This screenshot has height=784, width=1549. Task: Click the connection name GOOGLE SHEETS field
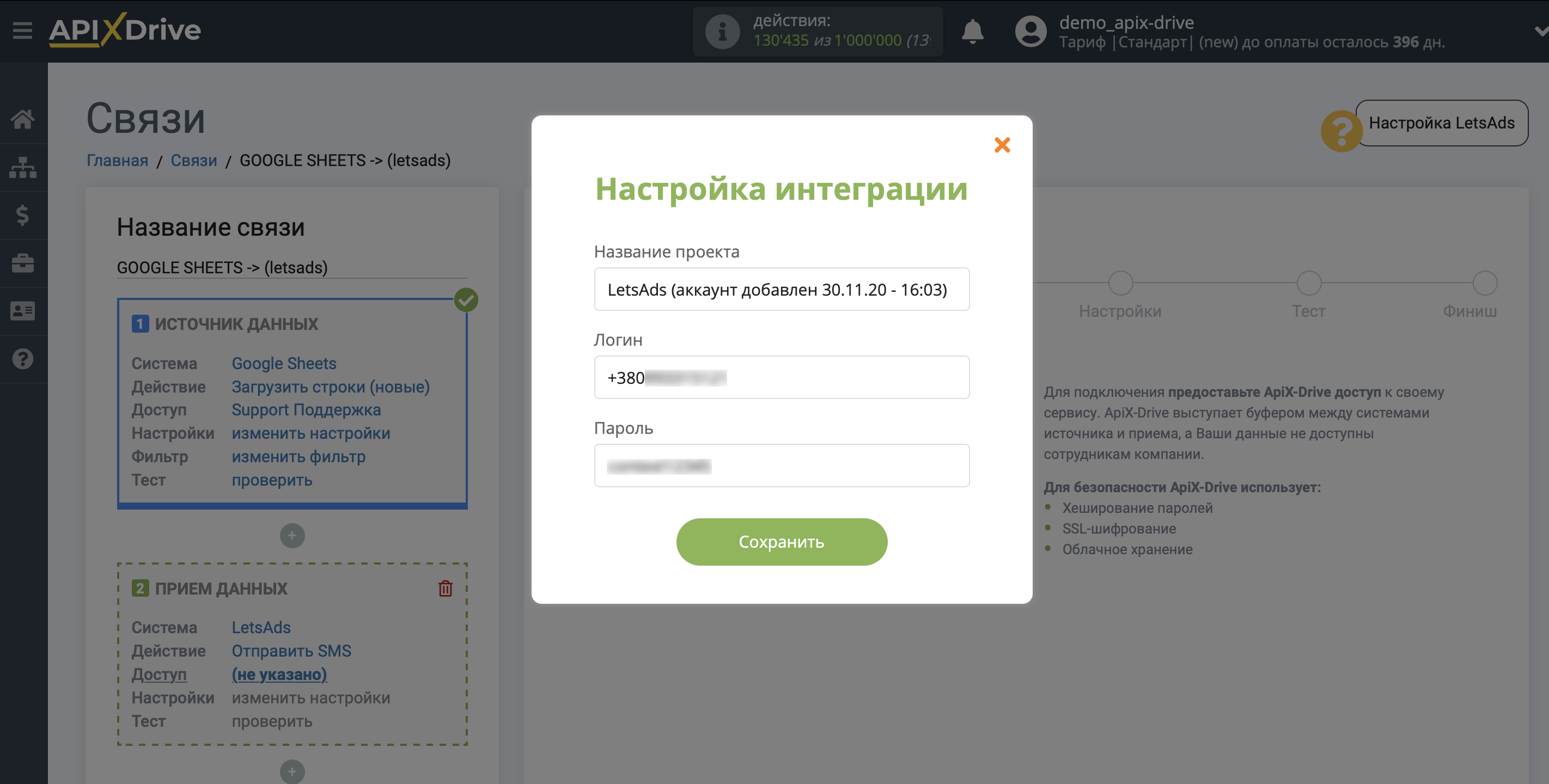coord(292,267)
